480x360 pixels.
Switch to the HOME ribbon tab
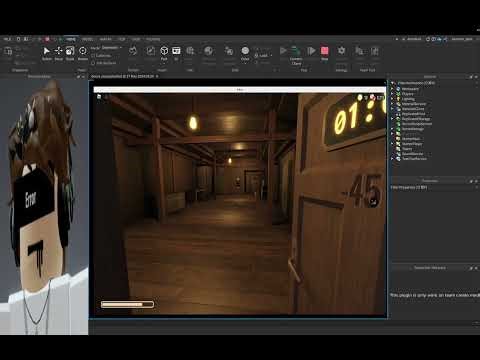tap(71, 39)
